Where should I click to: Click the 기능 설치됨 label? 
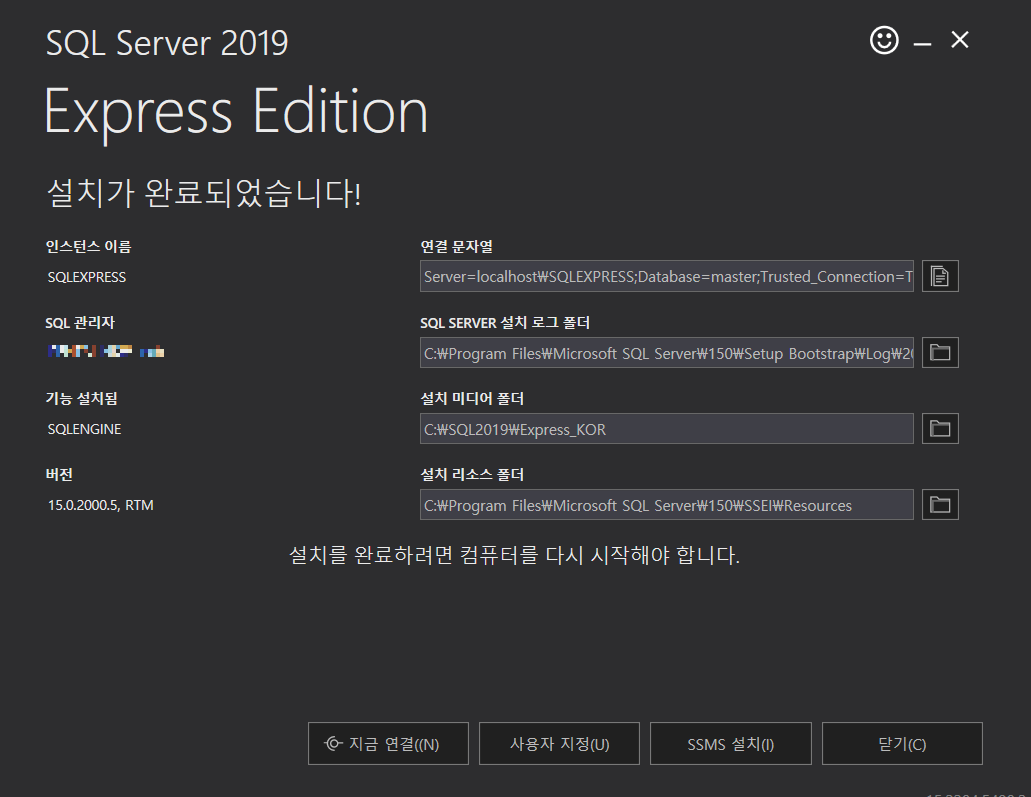coord(82,398)
